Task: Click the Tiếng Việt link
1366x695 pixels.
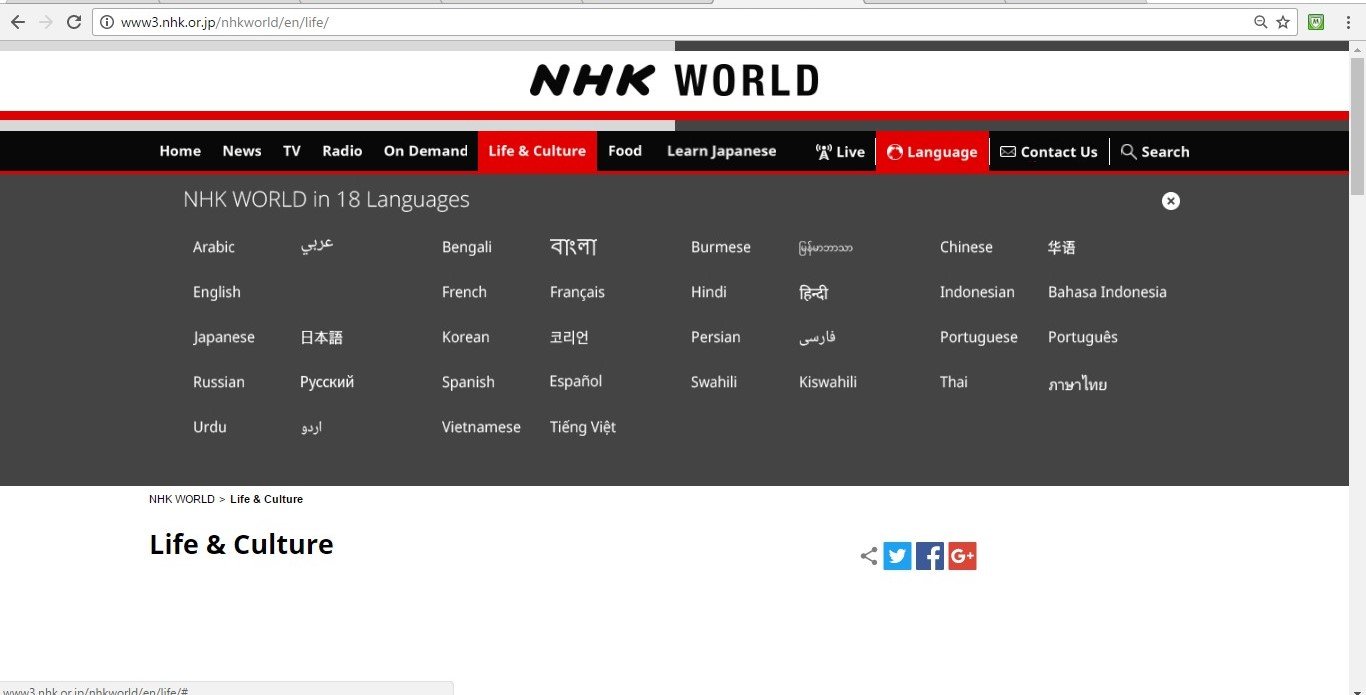Action: tap(583, 427)
